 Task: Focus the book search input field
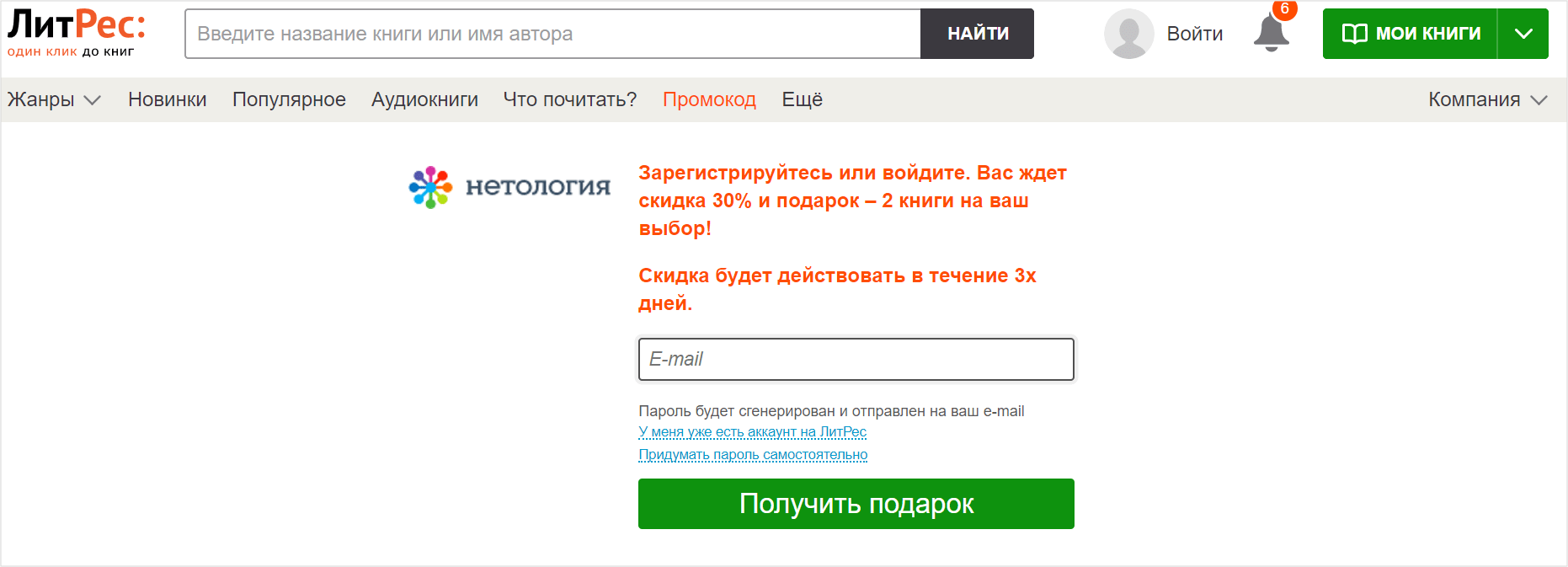[553, 34]
